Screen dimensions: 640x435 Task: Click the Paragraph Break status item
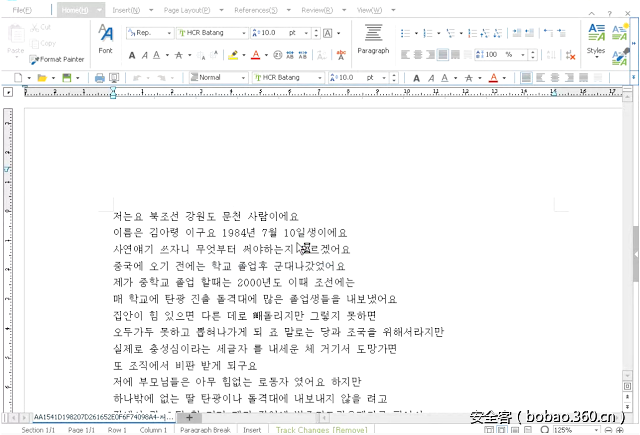205,430
